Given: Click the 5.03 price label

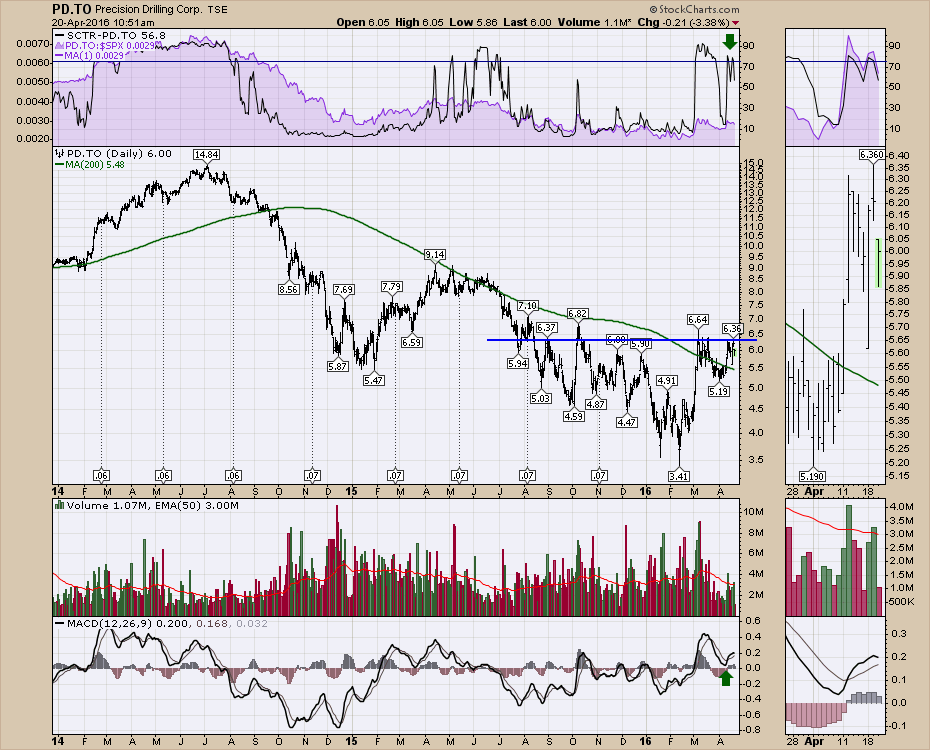Looking at the screenshot, I should (x=540, y=398).
